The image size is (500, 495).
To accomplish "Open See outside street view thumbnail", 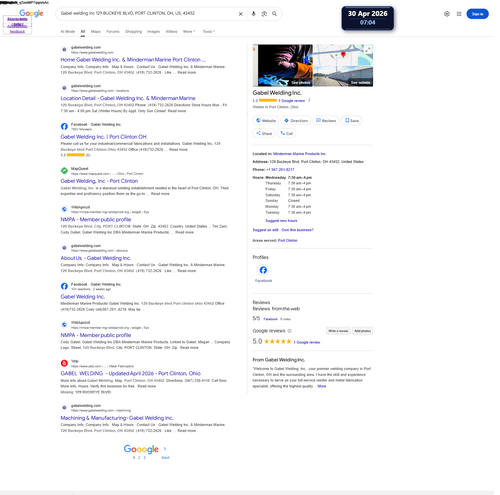I will click(343, 77).
